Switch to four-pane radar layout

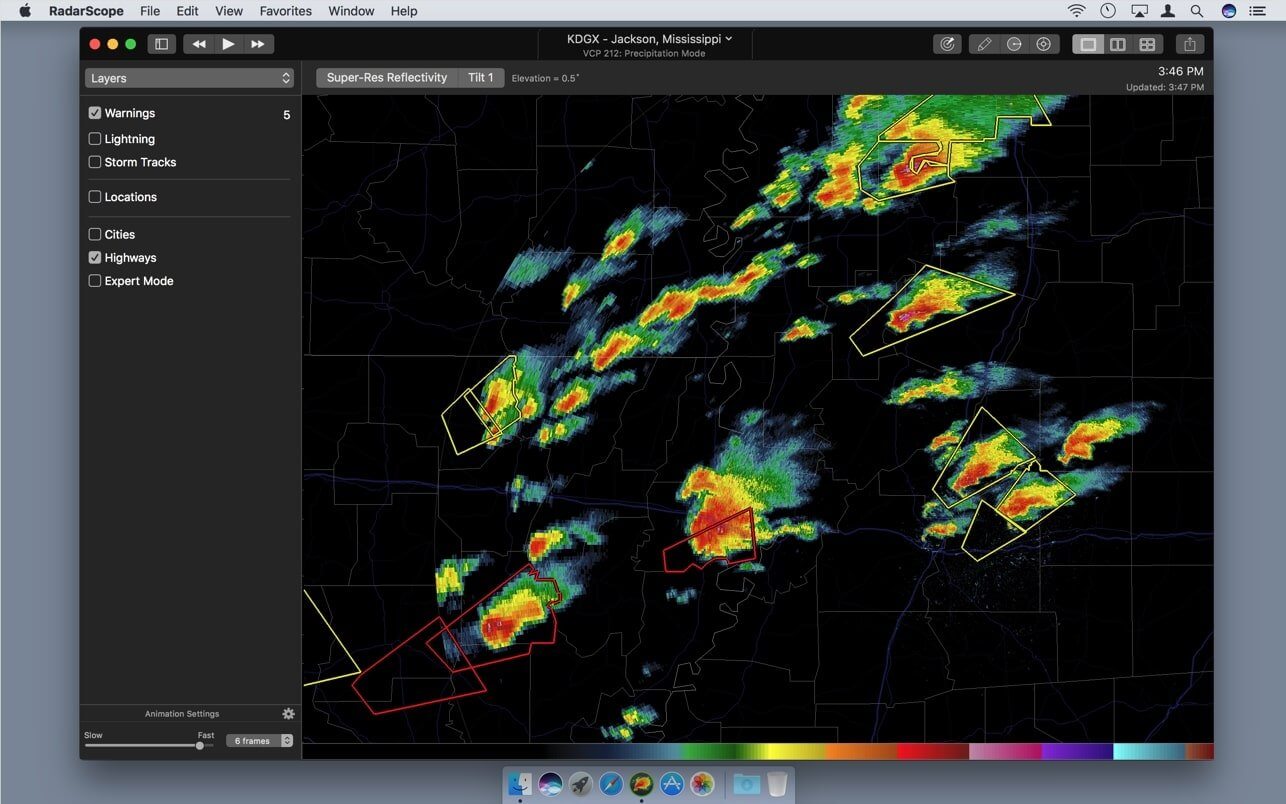point(1147,44)
